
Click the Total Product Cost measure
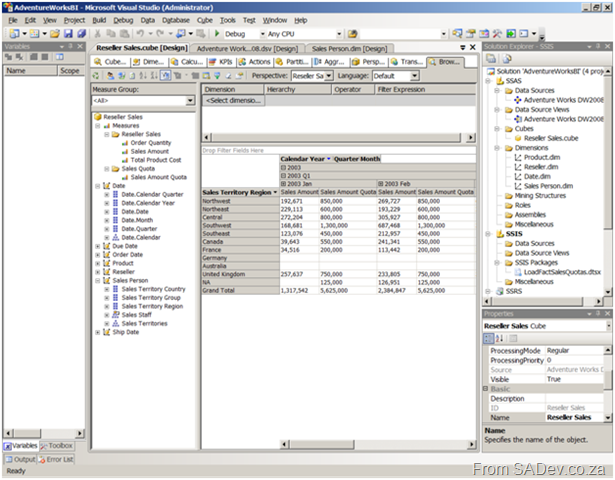pos(156,160)
